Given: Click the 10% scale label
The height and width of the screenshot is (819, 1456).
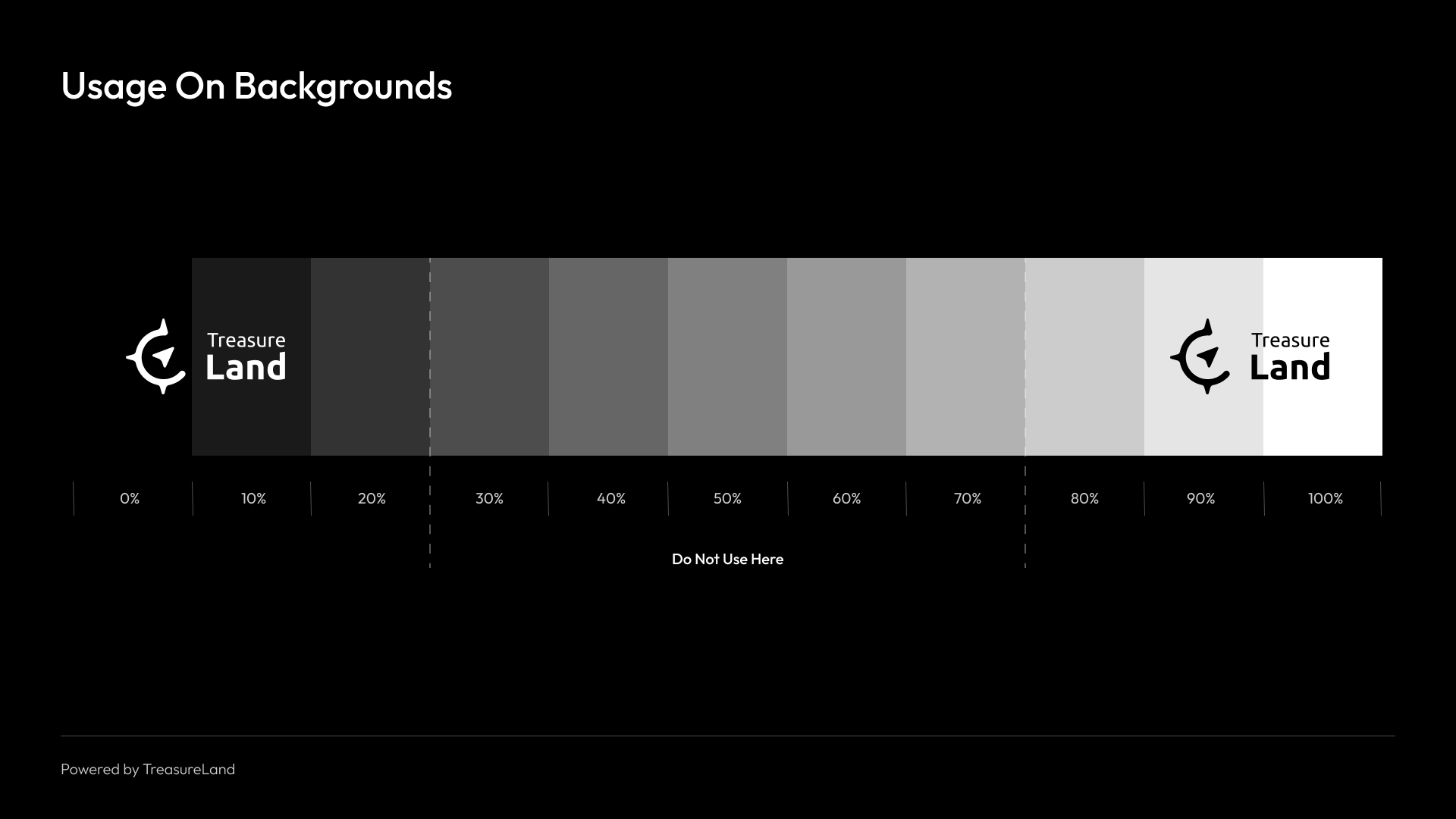Looking at the screenshot, I should tap(253, 499).
